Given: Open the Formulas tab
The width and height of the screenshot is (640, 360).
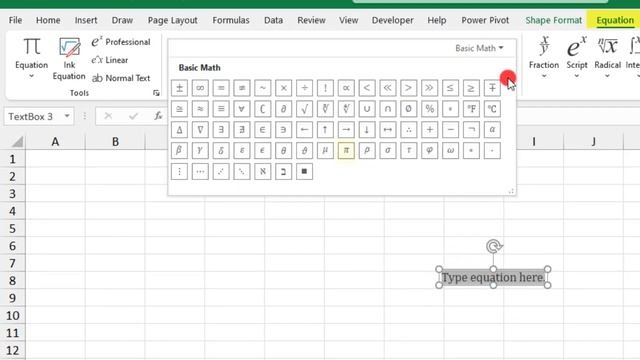Looking at the screenshot, I should (x=231, y=20).
